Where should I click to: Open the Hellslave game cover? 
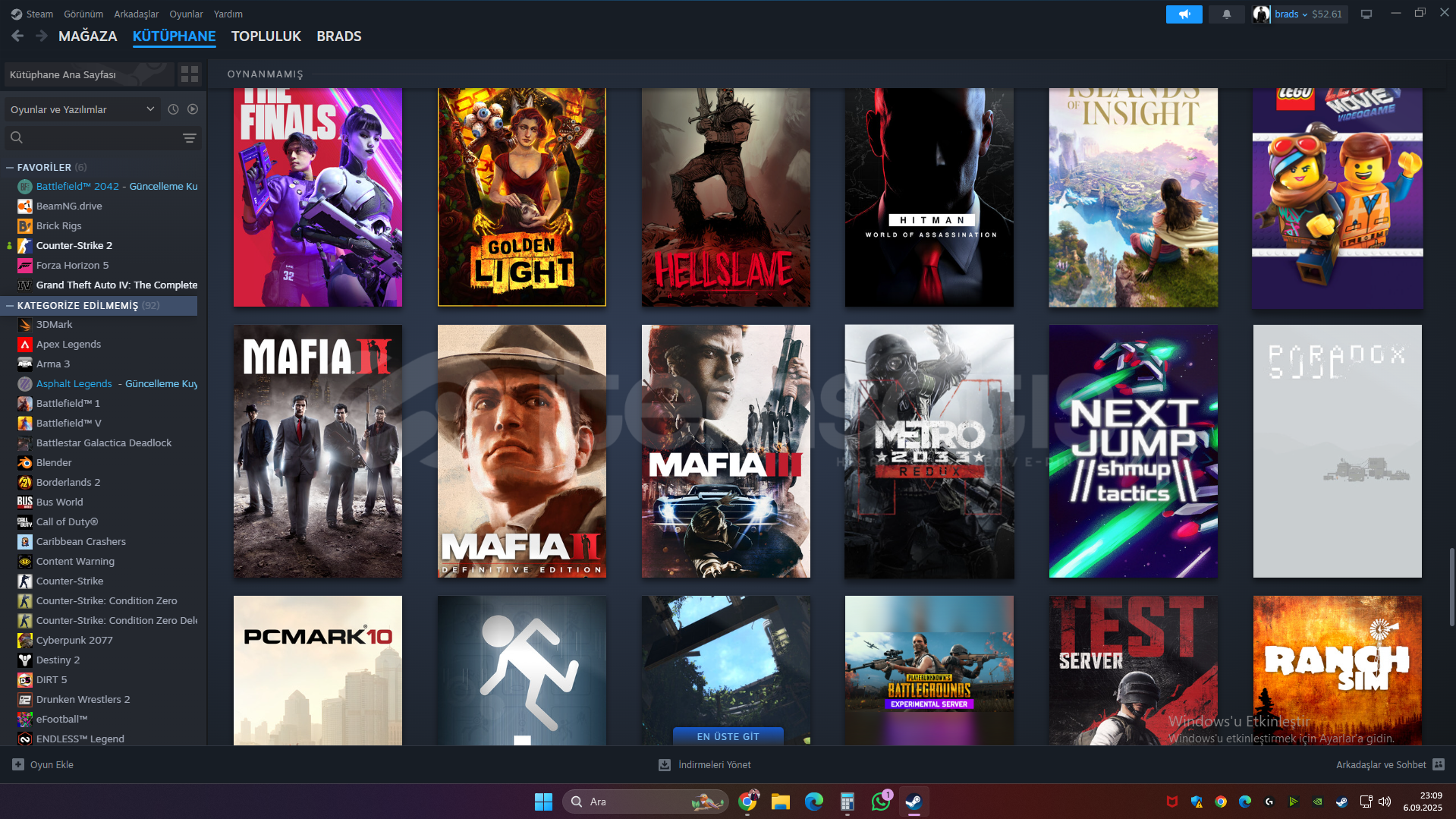(x=726, y=197)
